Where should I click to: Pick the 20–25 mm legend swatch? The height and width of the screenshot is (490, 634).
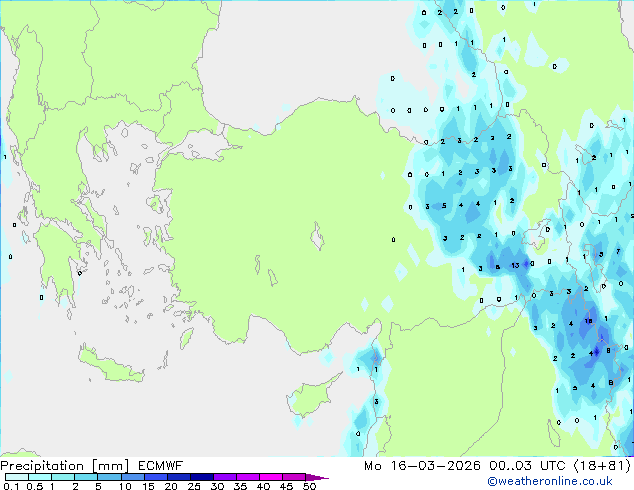tap(178, 477)
